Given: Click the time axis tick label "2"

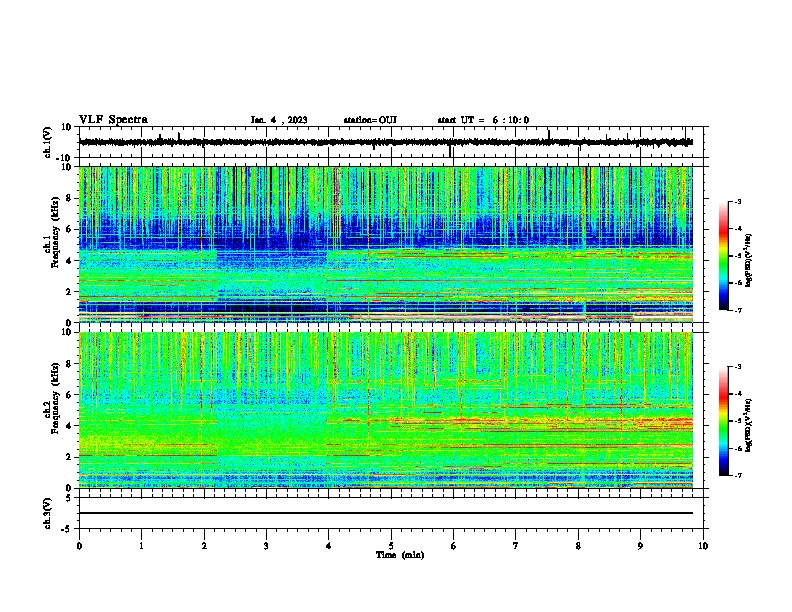Looking at the screenshot, I should (x=204, y=546).
